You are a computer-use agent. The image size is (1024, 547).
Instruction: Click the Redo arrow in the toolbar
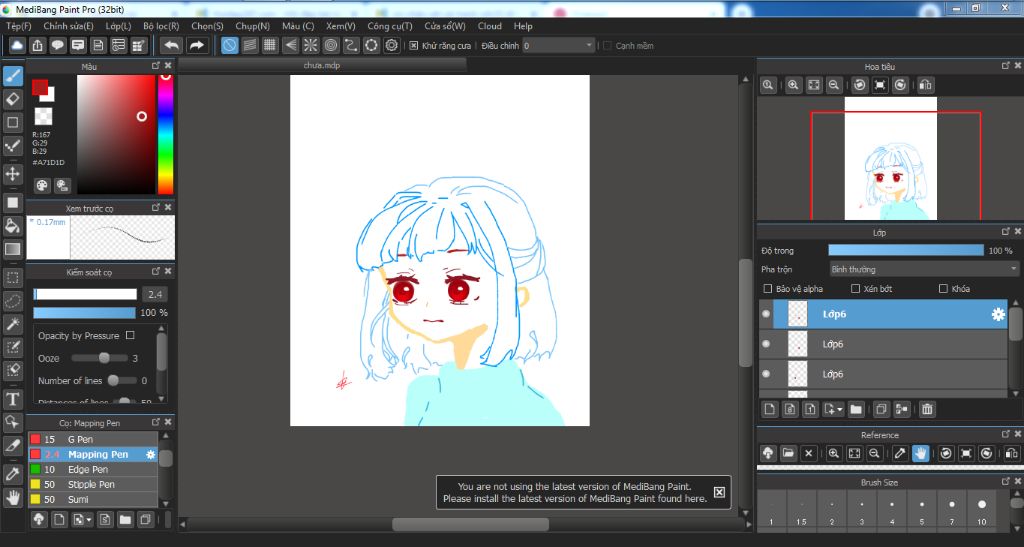coord(197,45)
